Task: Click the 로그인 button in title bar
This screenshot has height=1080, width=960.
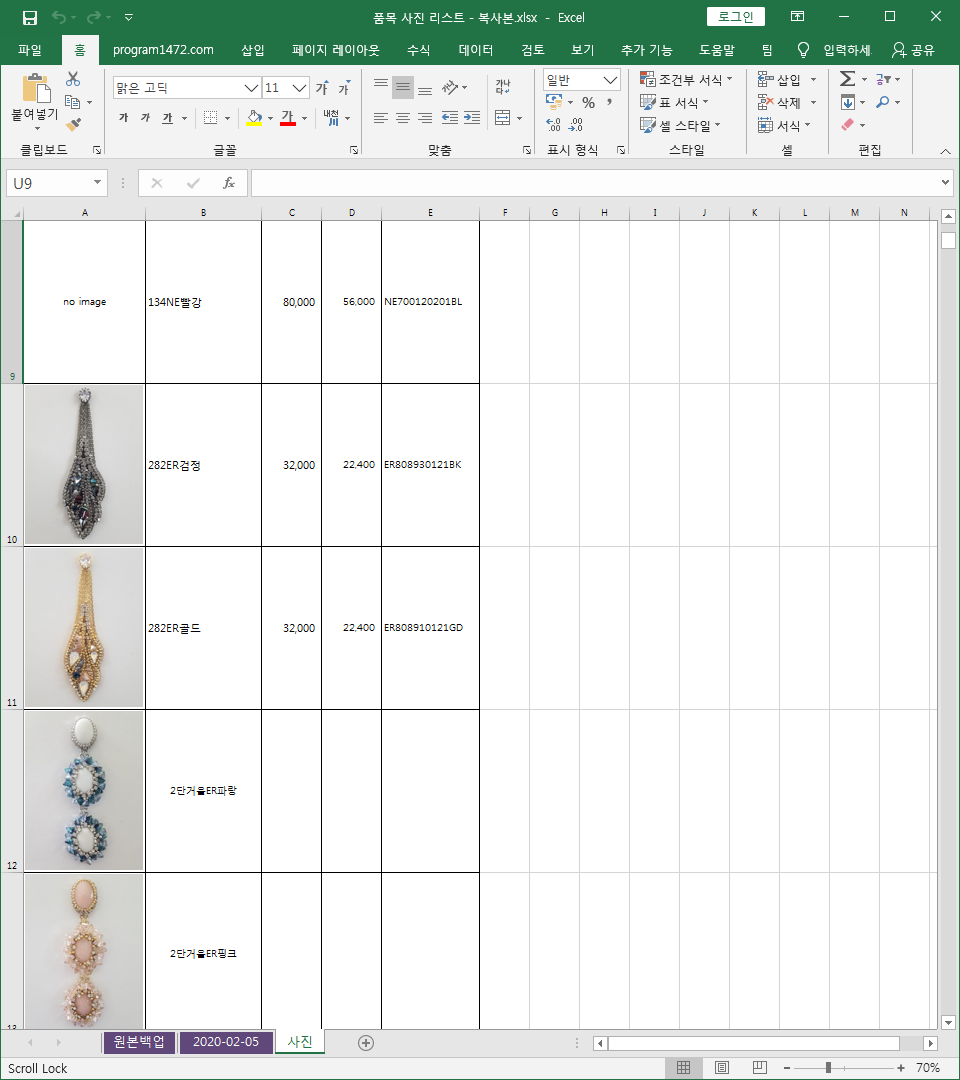Action: pos(736,17)
